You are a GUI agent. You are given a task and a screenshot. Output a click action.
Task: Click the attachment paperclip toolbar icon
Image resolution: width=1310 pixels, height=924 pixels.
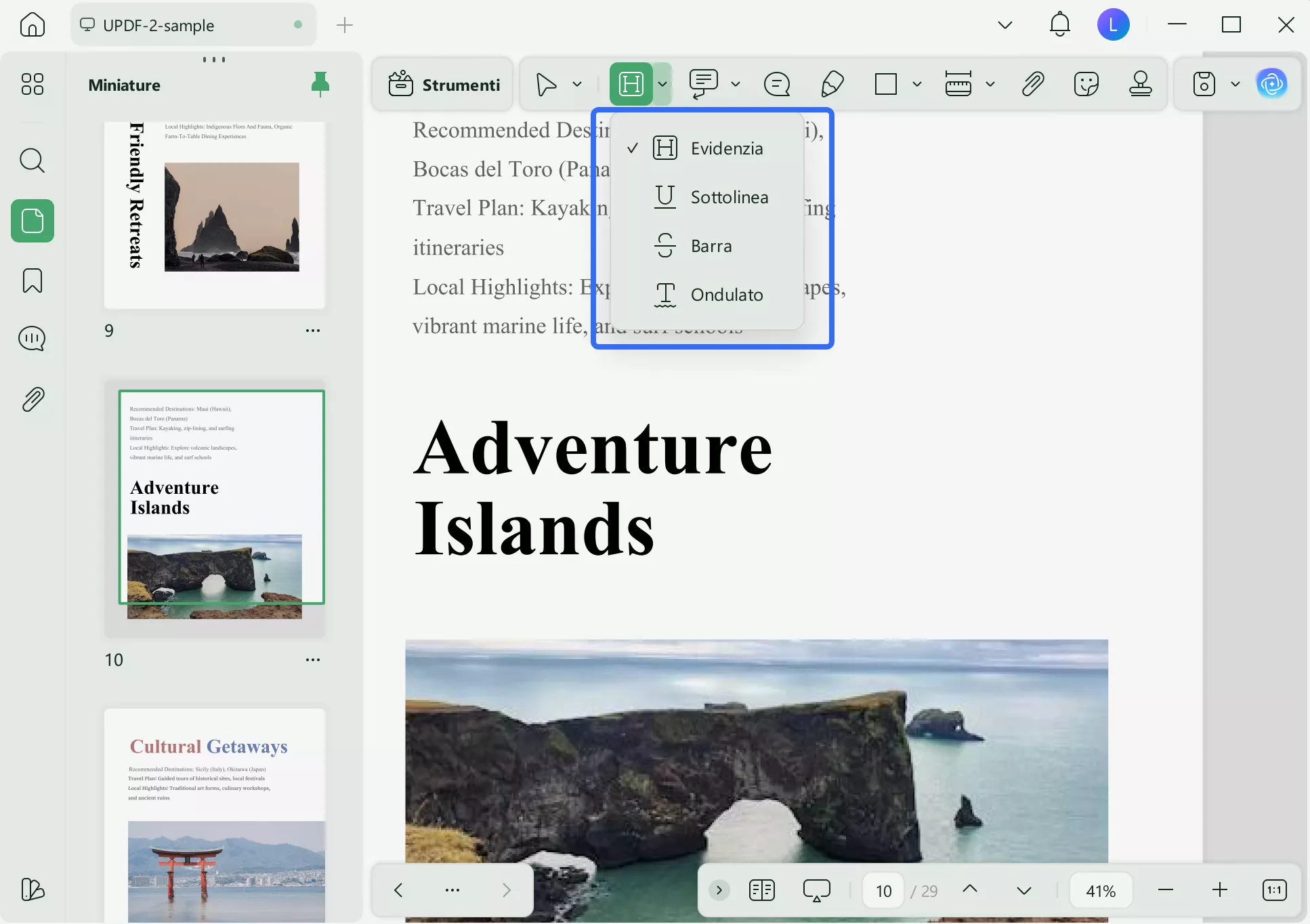pos(1032,84)
